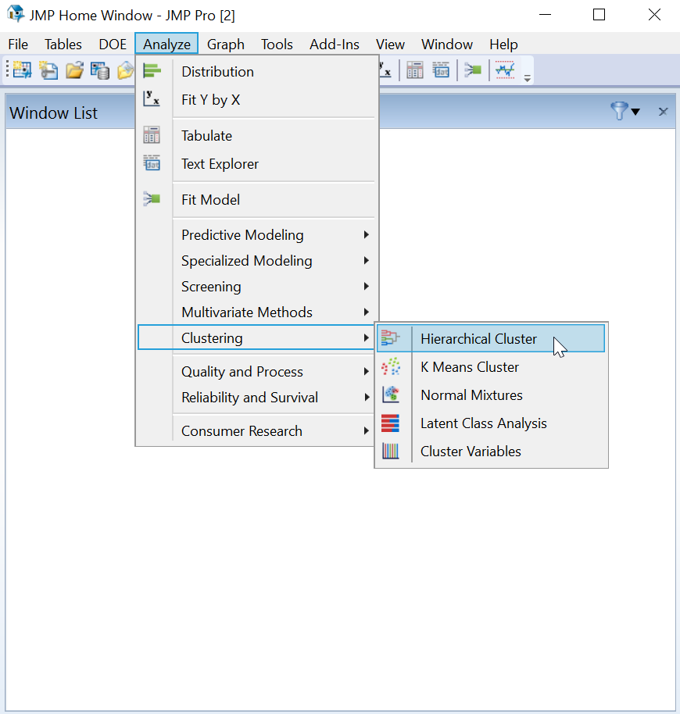The image size is (680, 714).
Task: Choose Cluster Variables
Action: pos(491,451)
